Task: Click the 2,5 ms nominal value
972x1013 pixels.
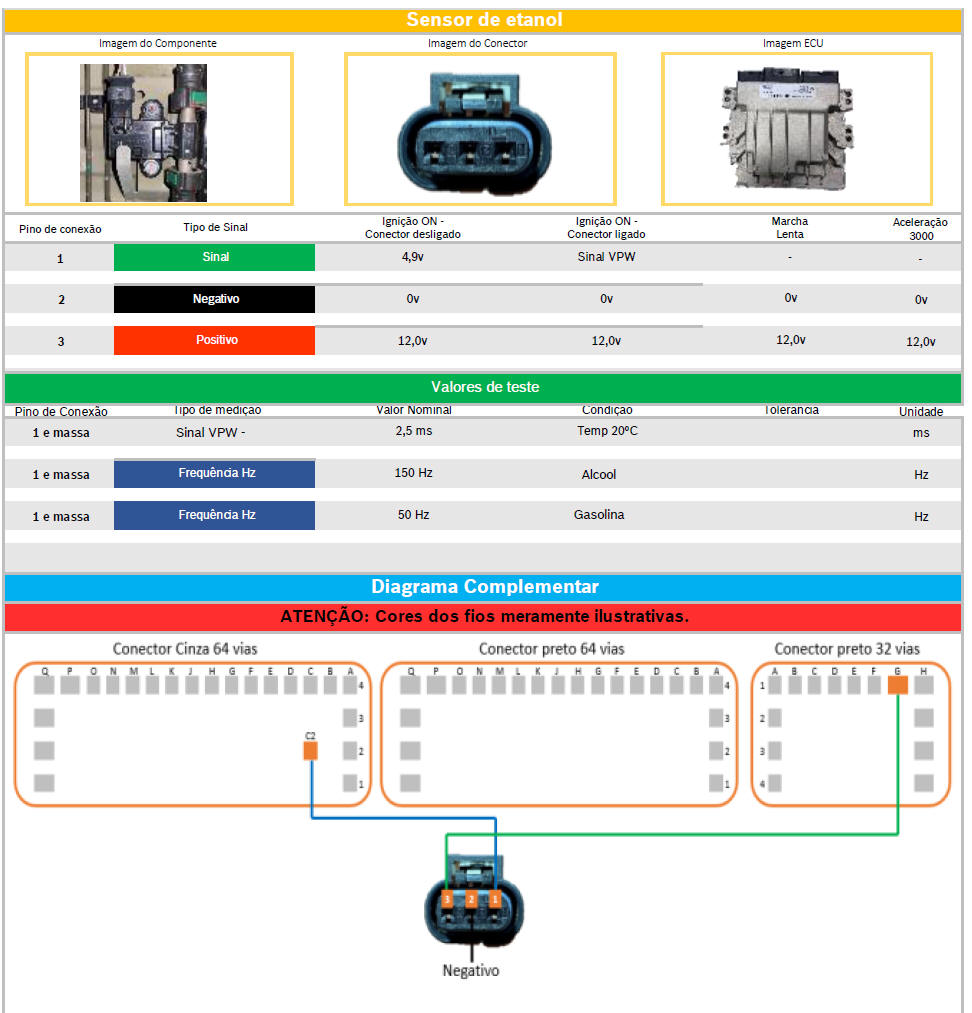Action: click(x=413, y=431)
